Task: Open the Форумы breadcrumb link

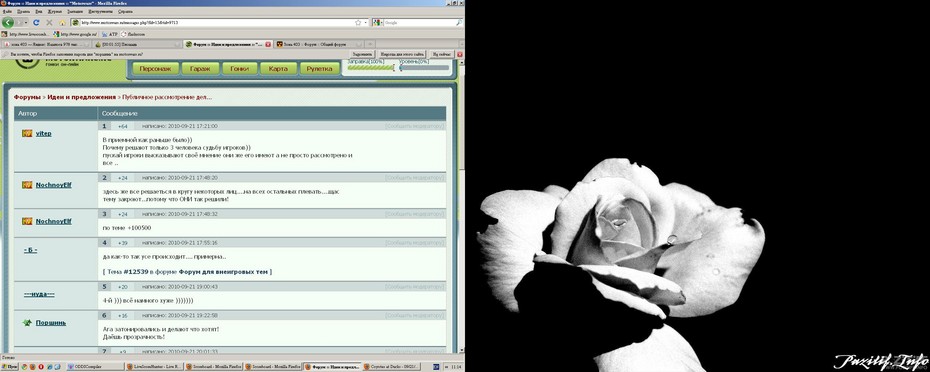Action: pos(27,97)
